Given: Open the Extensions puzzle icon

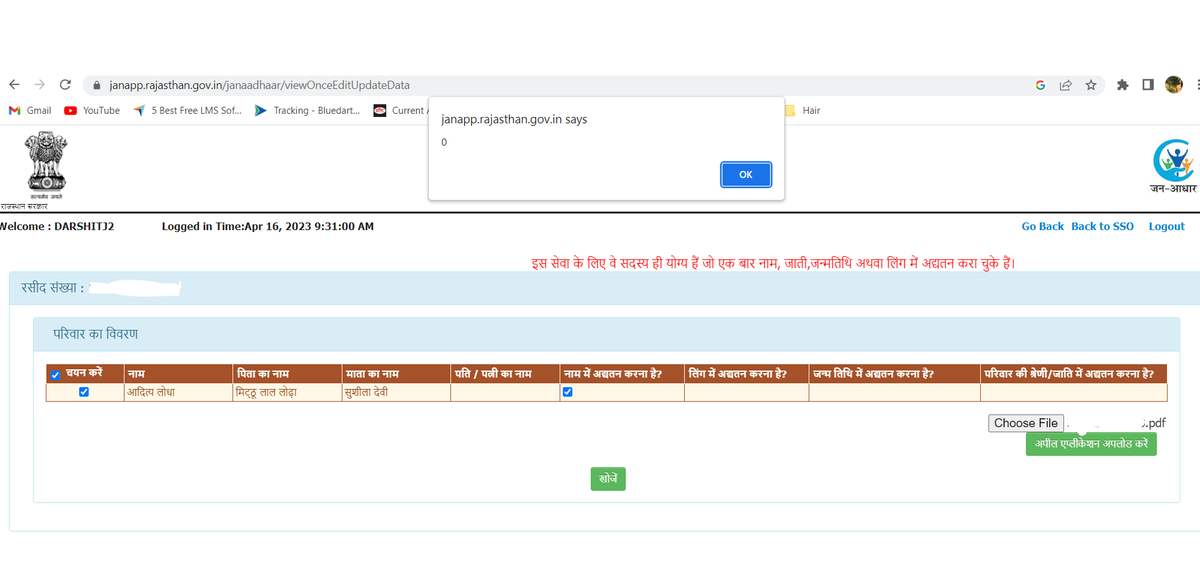Looking at the screenshot, I should point(1123,85).
